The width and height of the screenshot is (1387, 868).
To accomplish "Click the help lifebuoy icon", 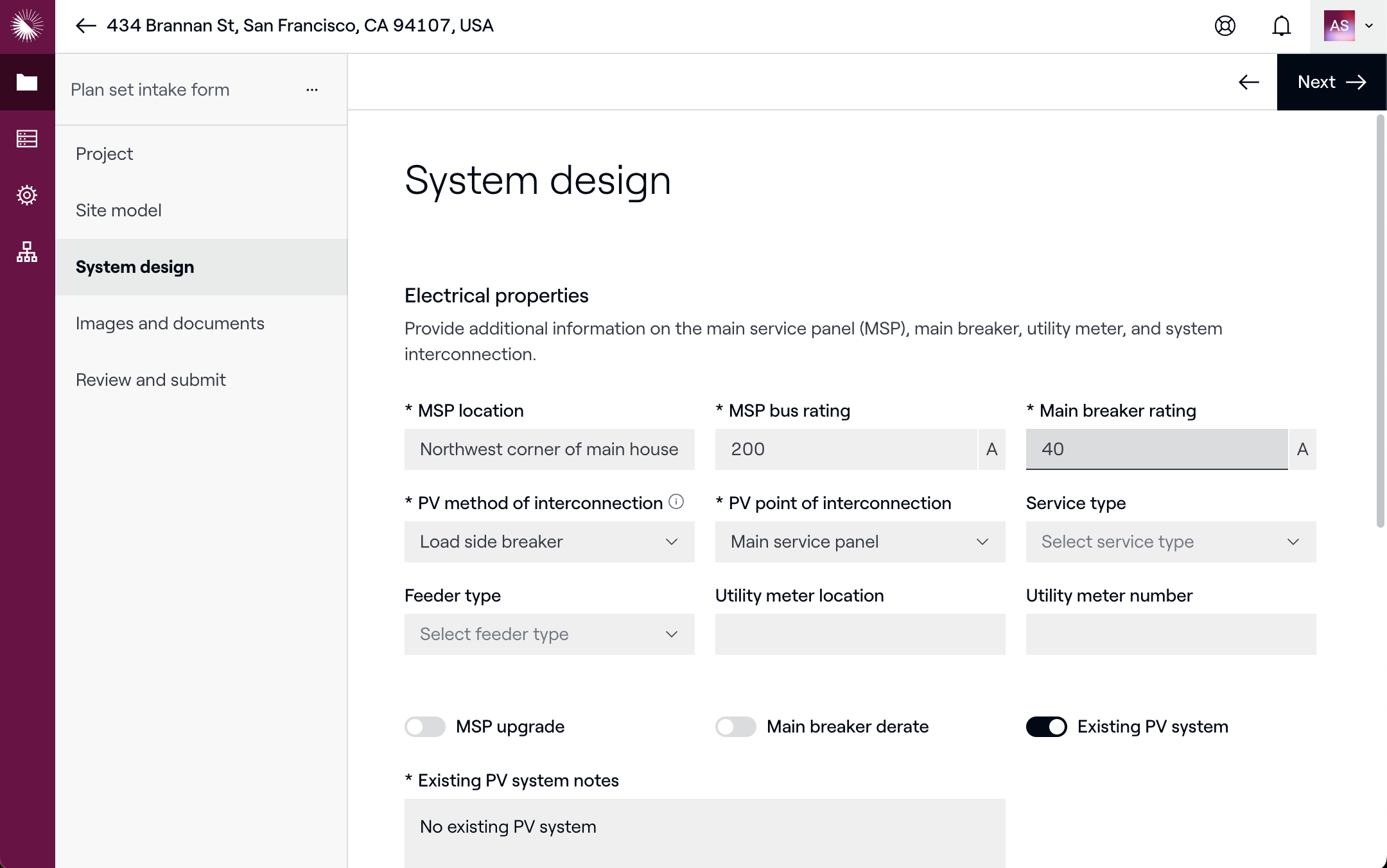I will pos(1225,26).
